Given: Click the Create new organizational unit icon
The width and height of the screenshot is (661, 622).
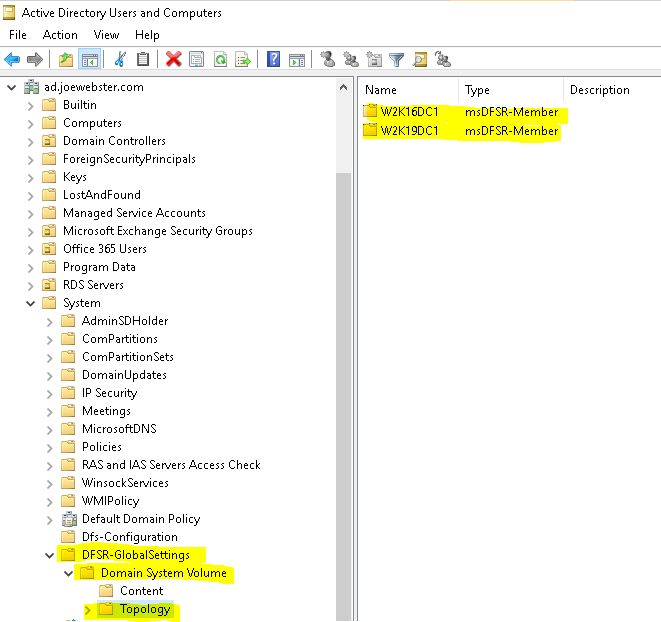Looking at the screenshot, I should click(x=374, y=59).
